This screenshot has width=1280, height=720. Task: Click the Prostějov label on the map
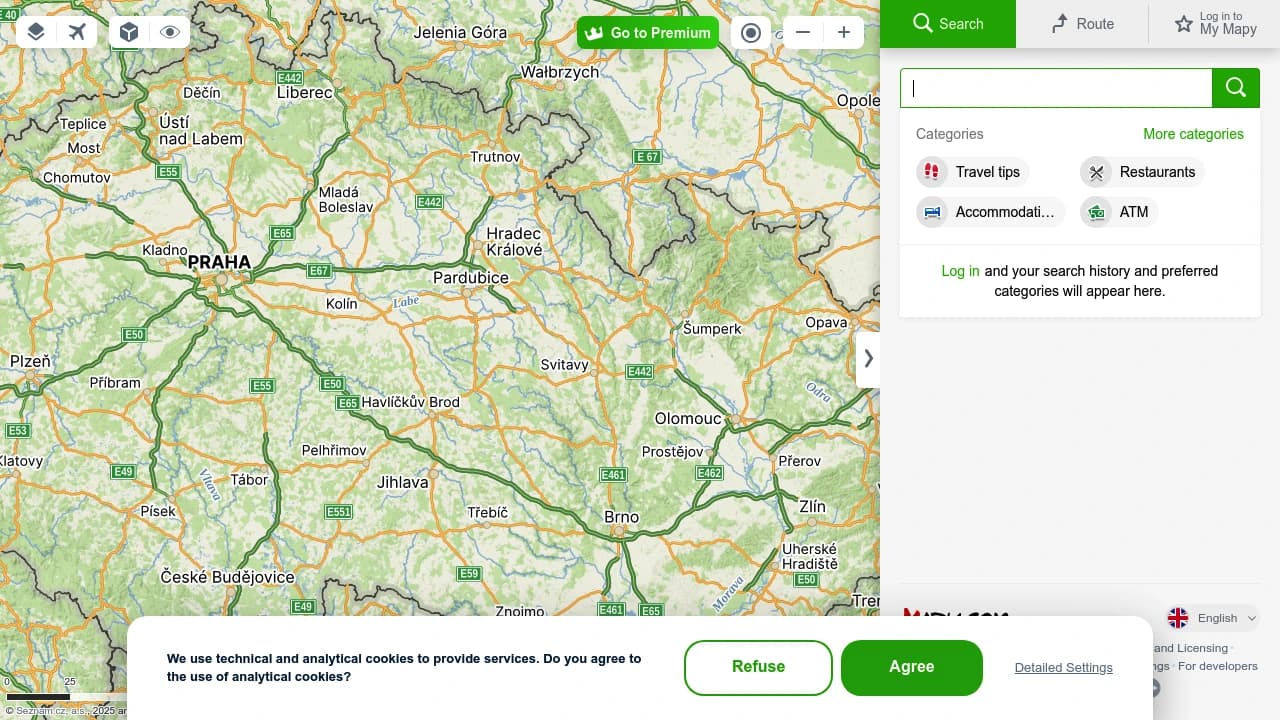[x=673, y=452]
